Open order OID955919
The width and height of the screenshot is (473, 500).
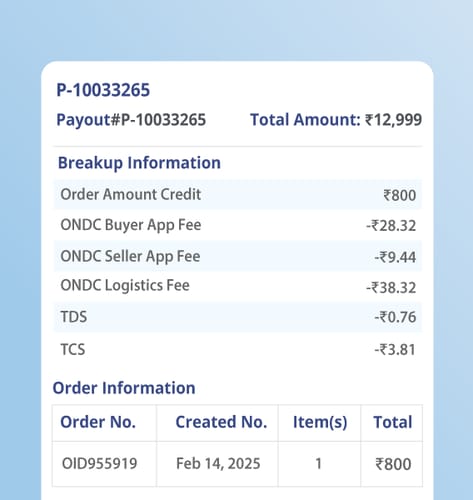(x=100, y=464)
